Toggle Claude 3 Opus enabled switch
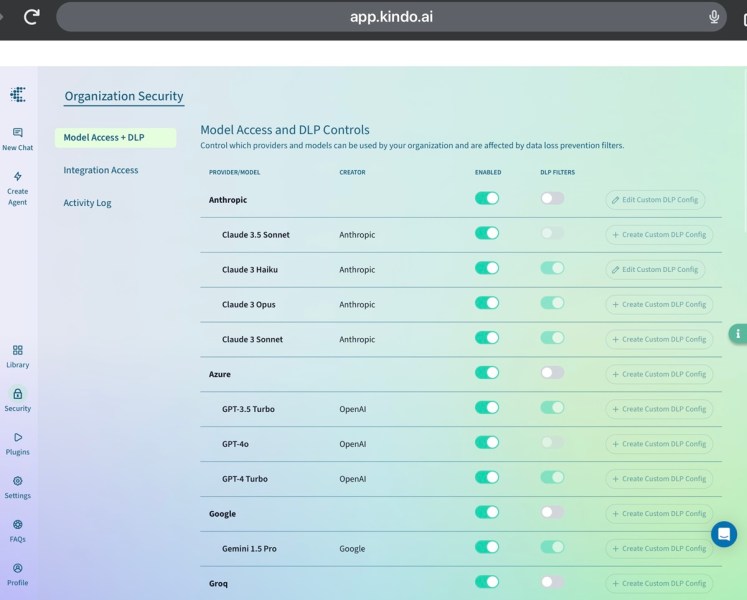The height and width of the screenshot is (600, 747). tap(486, 303)
